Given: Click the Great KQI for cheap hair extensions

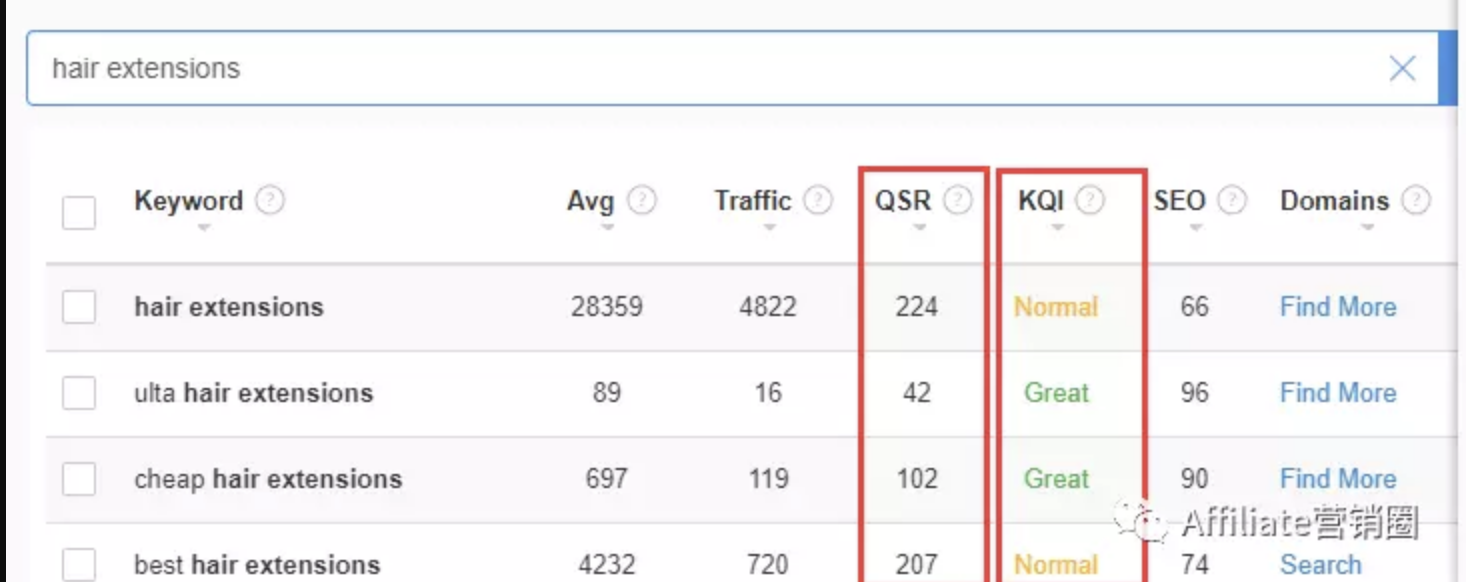Looking at the screenshot, I should [x=1056, y=479].
